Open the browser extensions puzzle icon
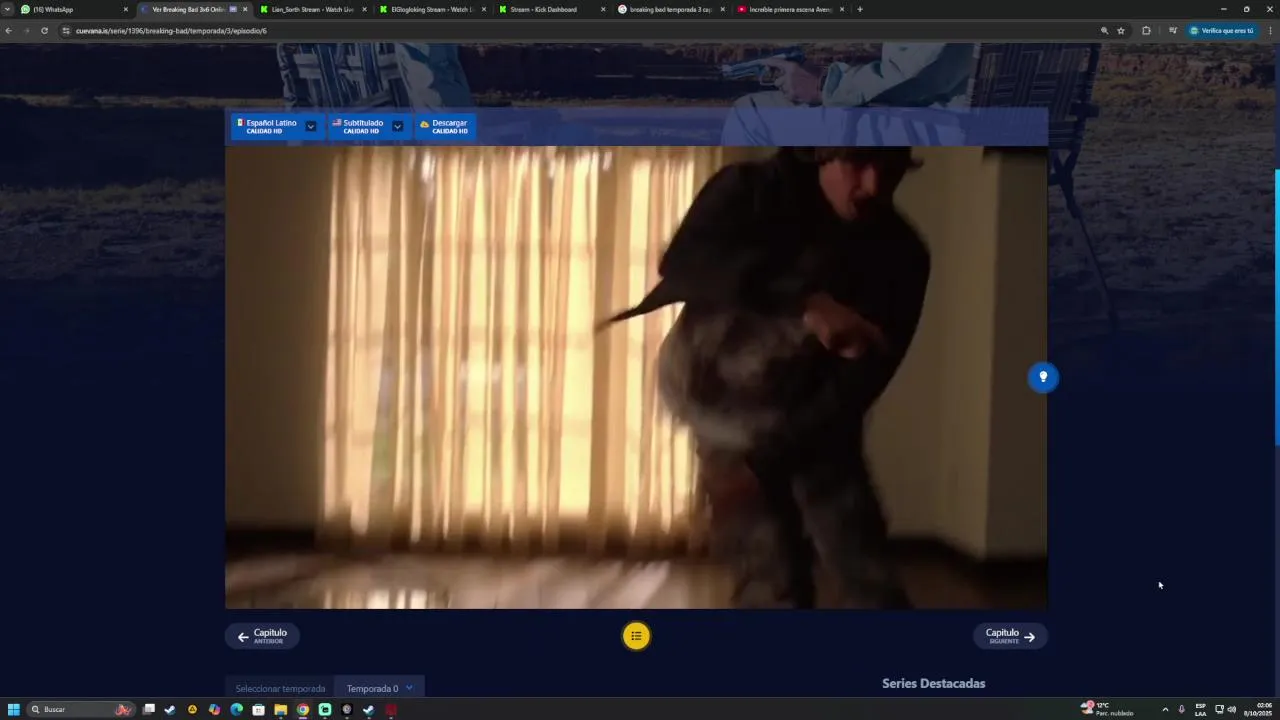Viewport: 1280px width, 720px height. [1146, 31]
